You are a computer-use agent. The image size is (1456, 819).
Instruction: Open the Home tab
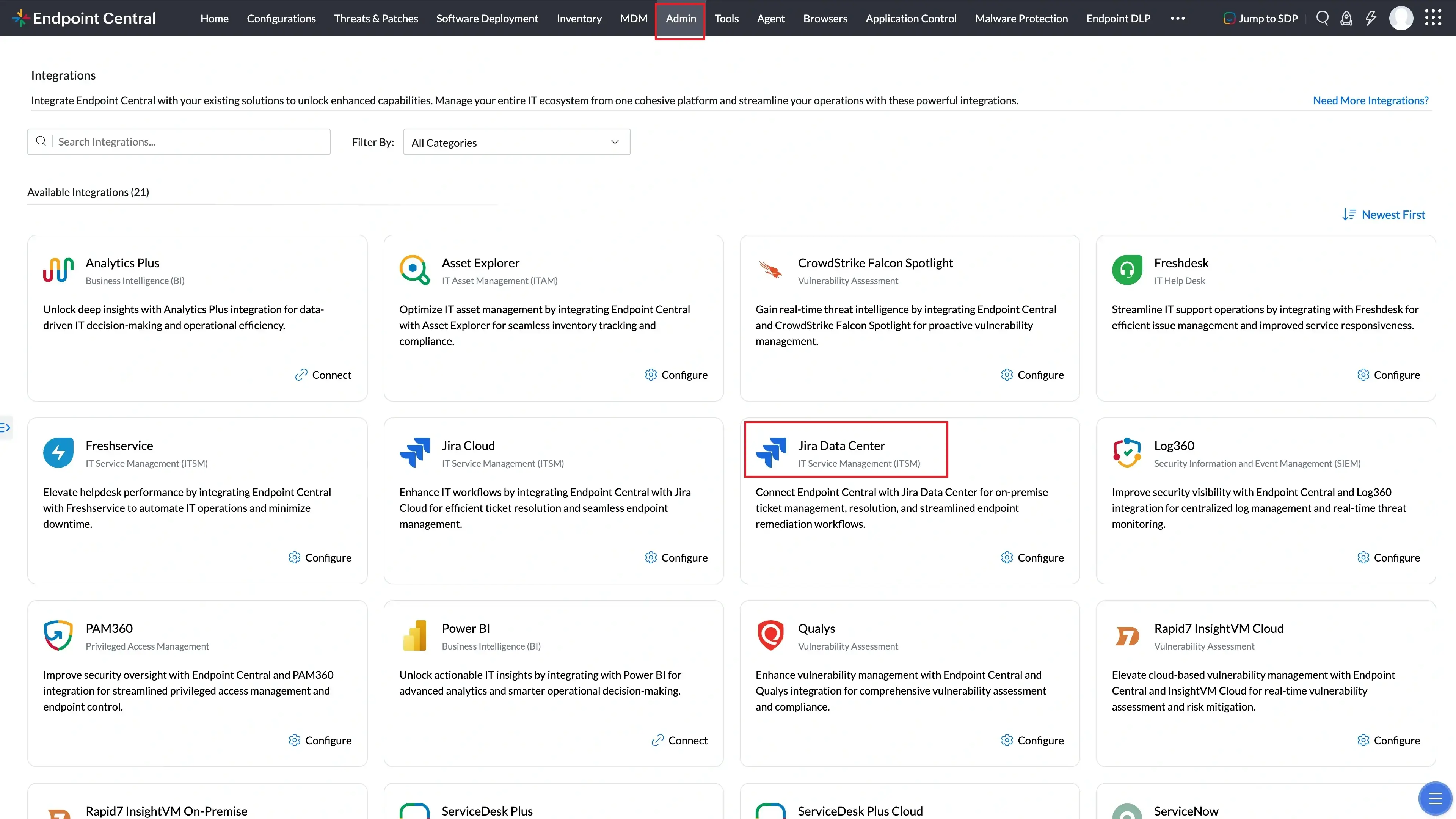pos(214,18)
